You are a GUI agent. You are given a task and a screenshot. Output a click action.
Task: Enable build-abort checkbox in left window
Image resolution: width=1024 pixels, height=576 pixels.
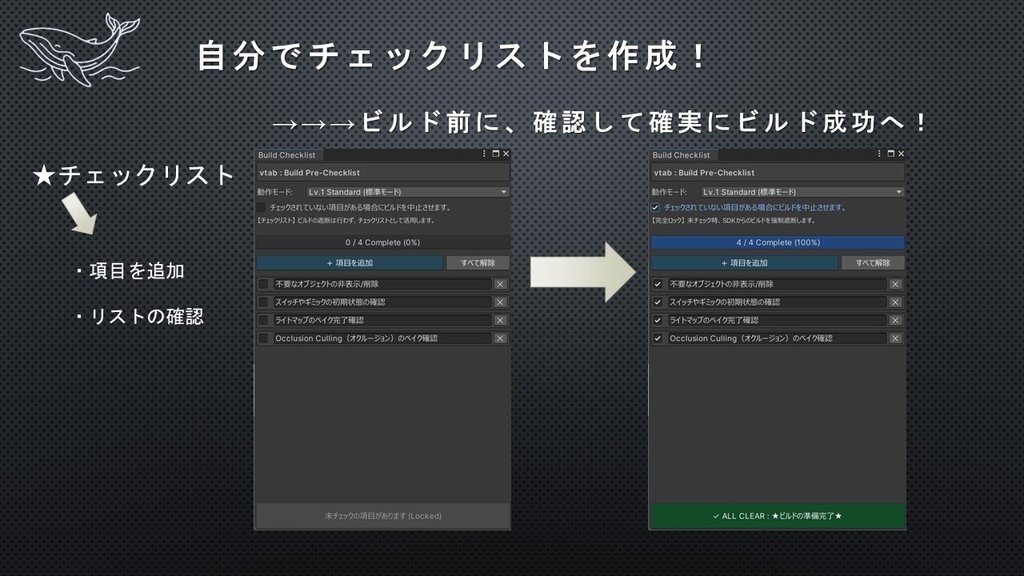click(261, 207)
